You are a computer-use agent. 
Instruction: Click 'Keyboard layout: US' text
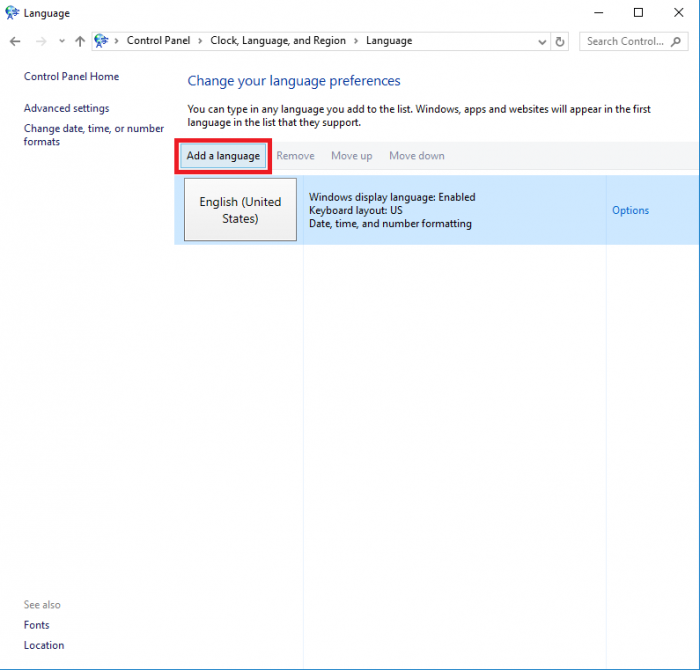[x=355, y=210]
